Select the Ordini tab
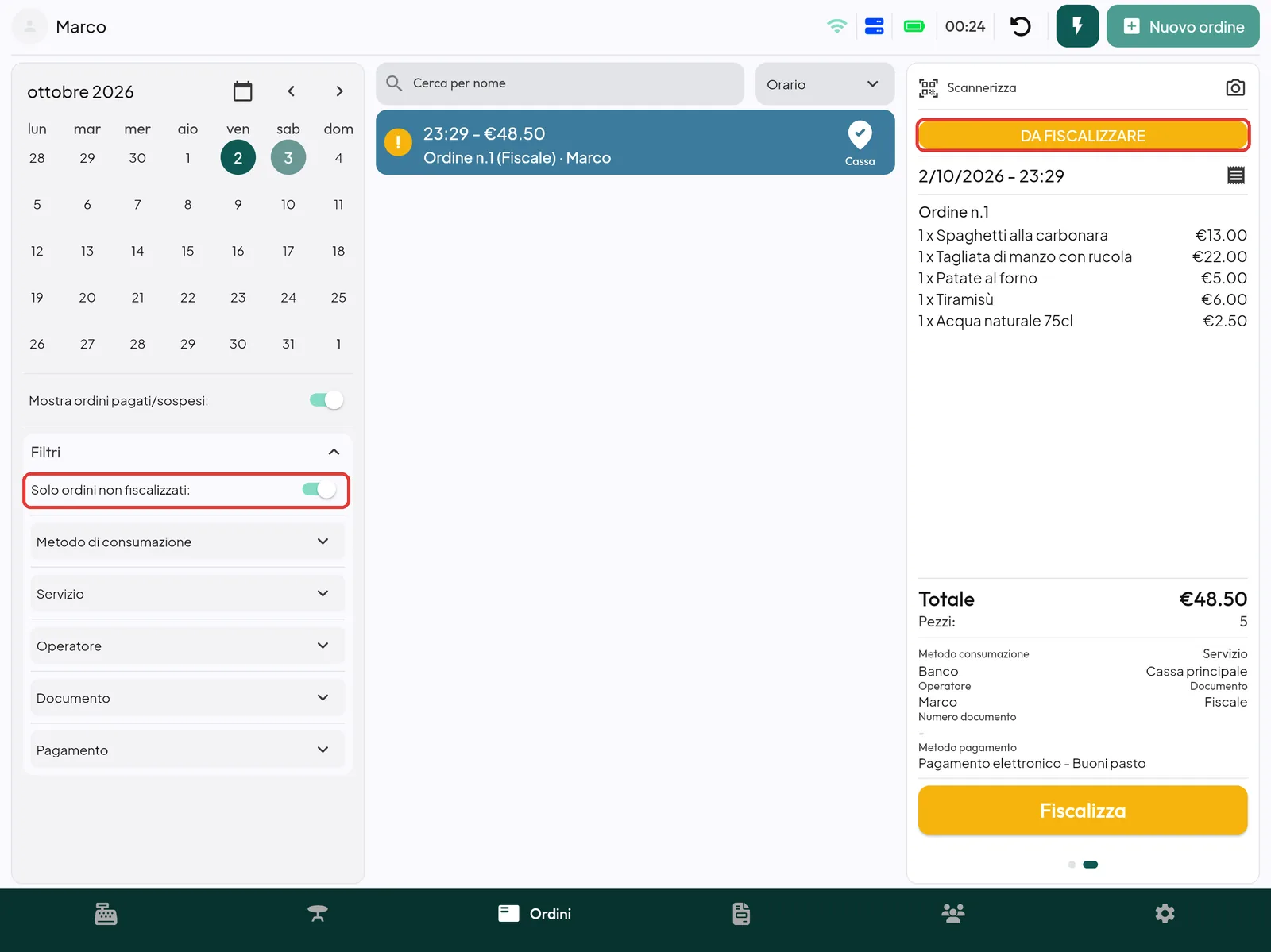 (x=535, y=914)
